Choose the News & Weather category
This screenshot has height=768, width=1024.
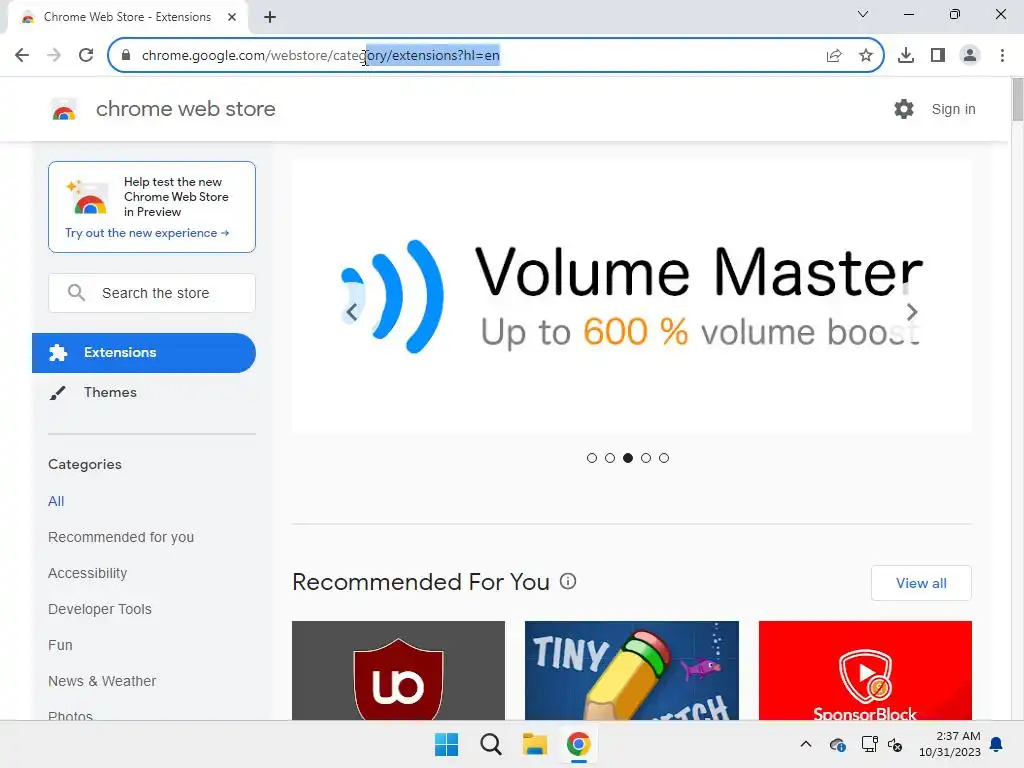[x=102, y=681]
